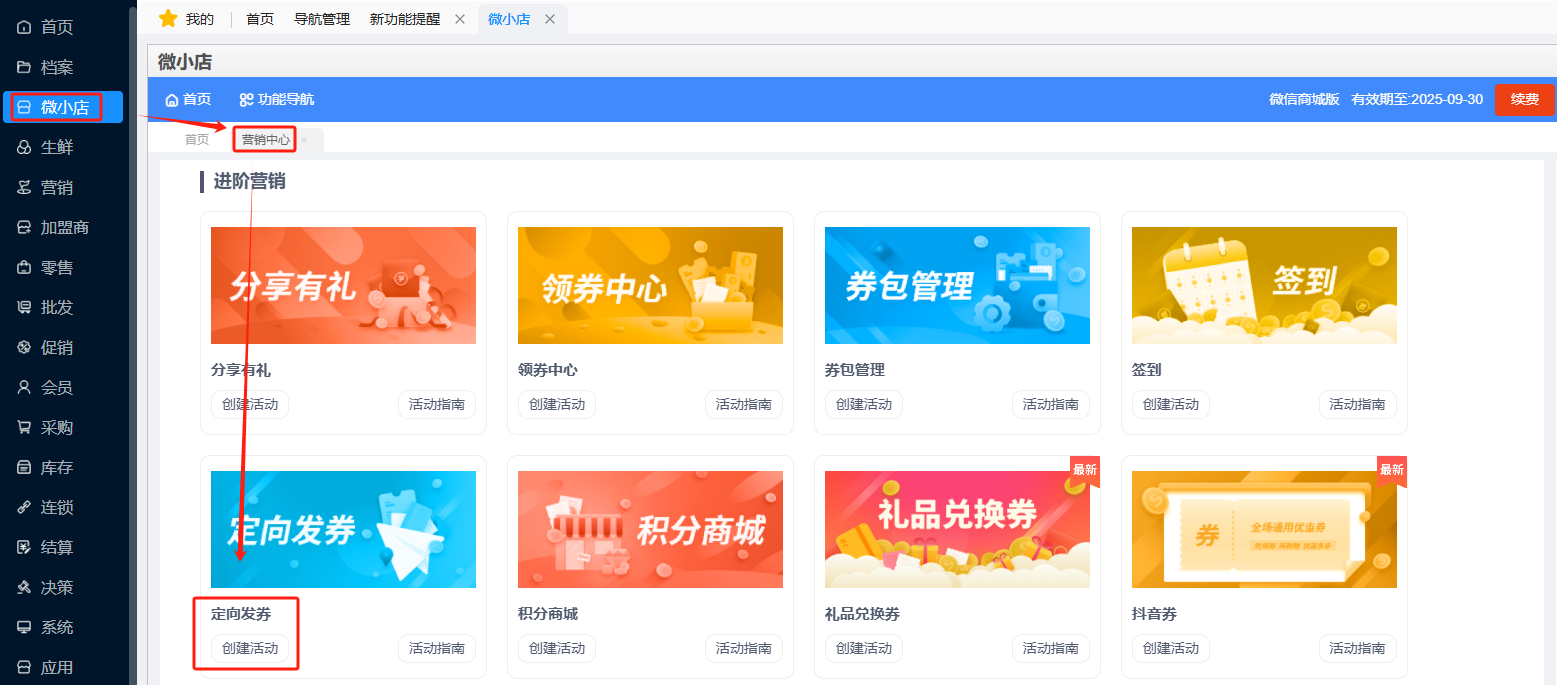Open 活动指南 for 积分商城
1557x685 pixels.
click(744, 648)
